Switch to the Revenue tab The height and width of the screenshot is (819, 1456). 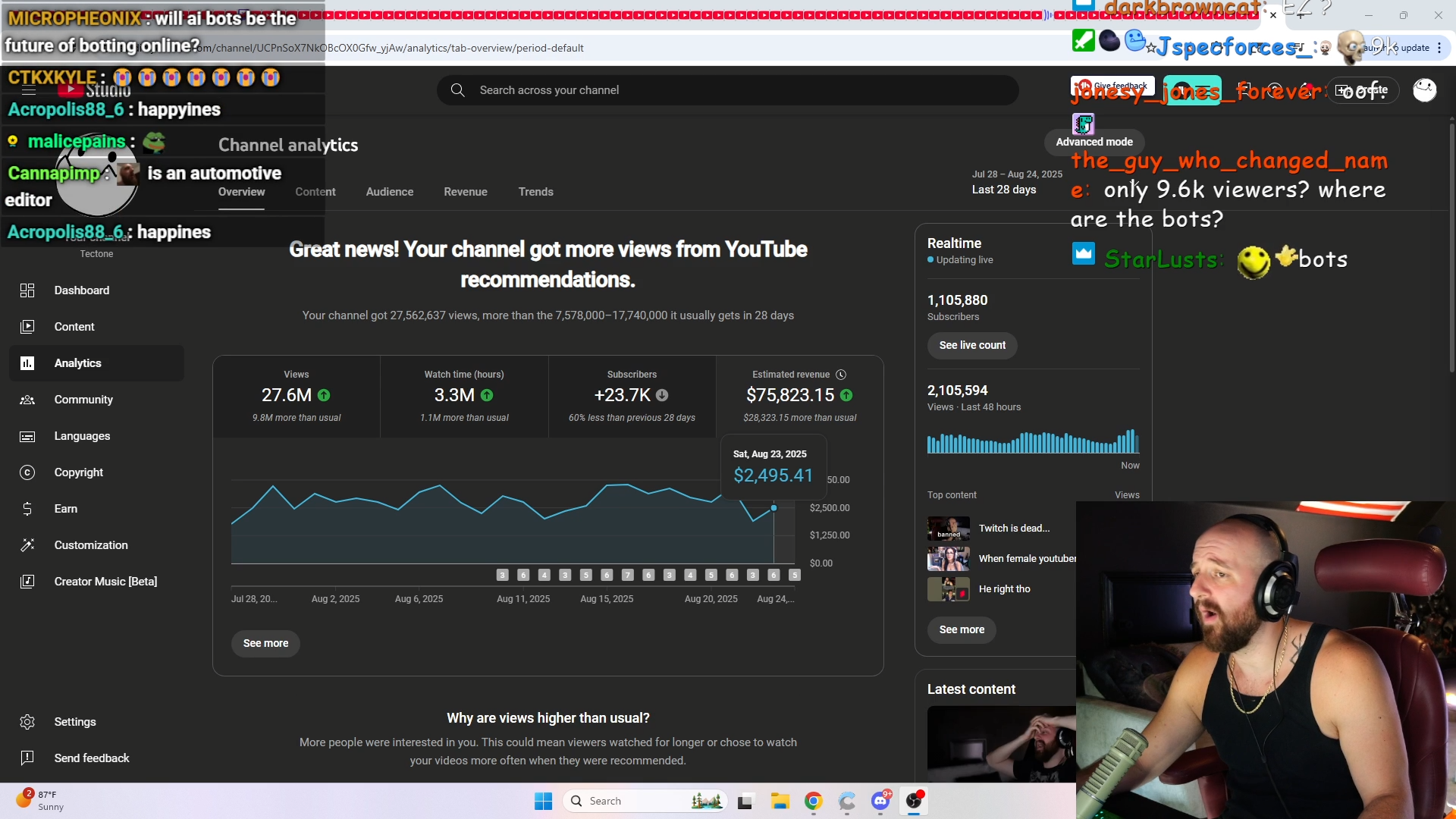[466, 192]
